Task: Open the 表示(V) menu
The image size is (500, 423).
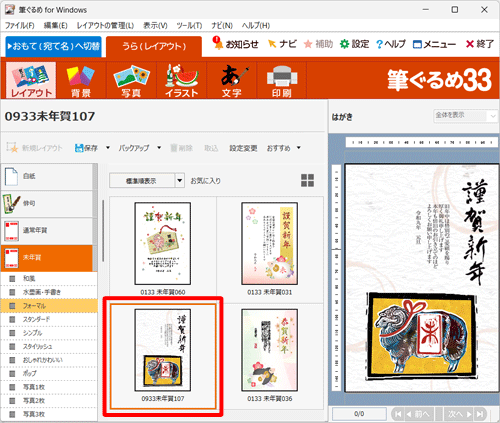Action: tap(155, 25)
